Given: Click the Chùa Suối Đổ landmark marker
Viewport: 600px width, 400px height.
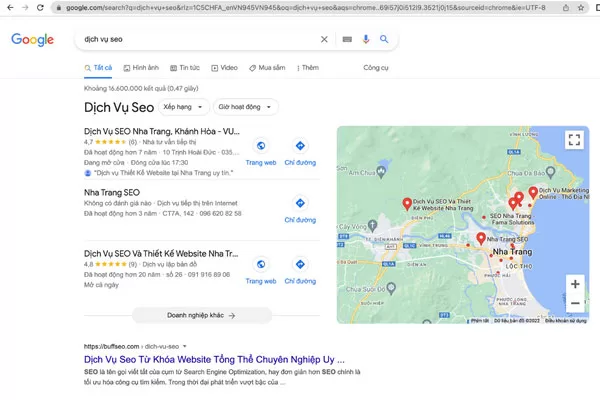Looking at the screenshot, I should click(391, 288).
